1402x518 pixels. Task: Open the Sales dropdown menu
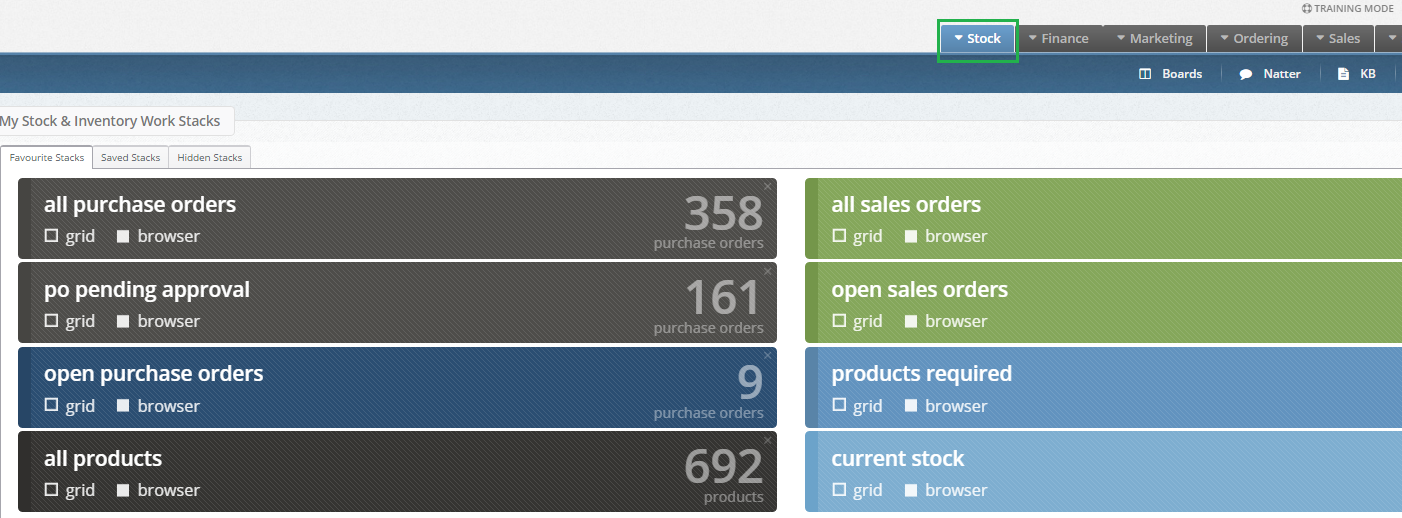(x=1338, y=38)
